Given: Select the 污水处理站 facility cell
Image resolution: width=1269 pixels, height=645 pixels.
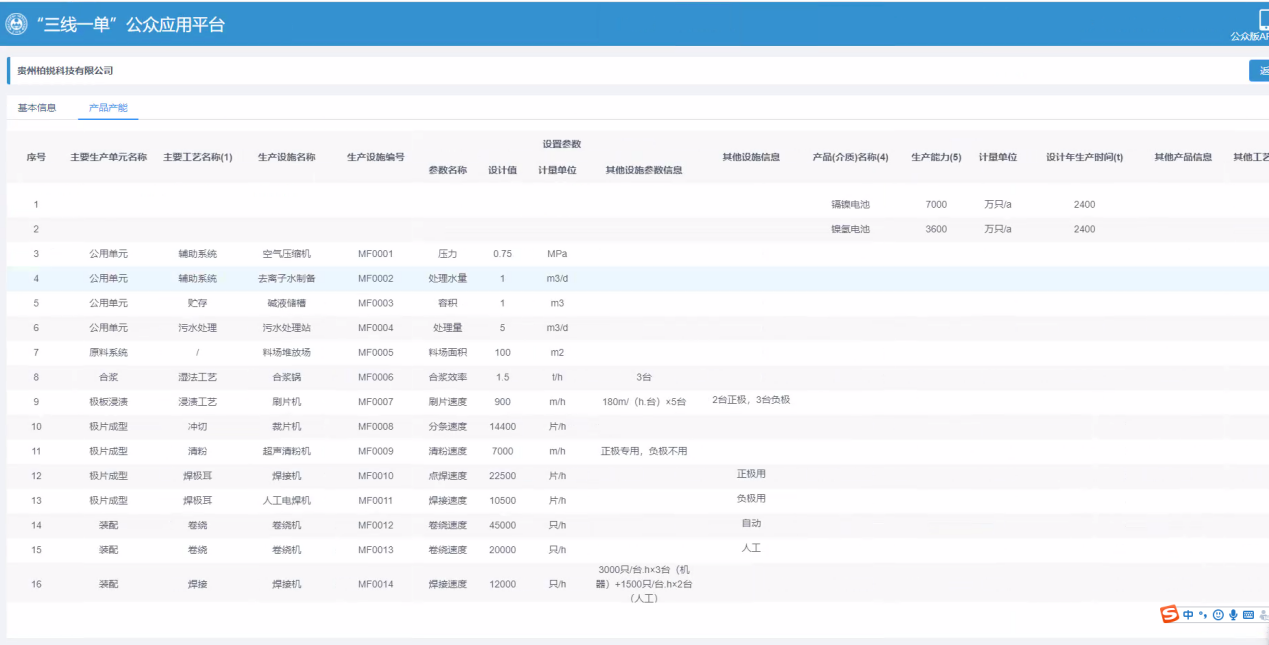Looking at the screenshot, I should click(x=287, y=328).
